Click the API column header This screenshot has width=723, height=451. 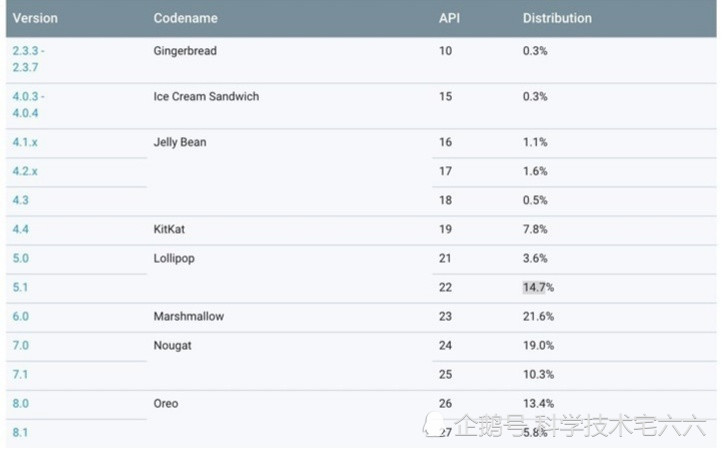(449, 18)
